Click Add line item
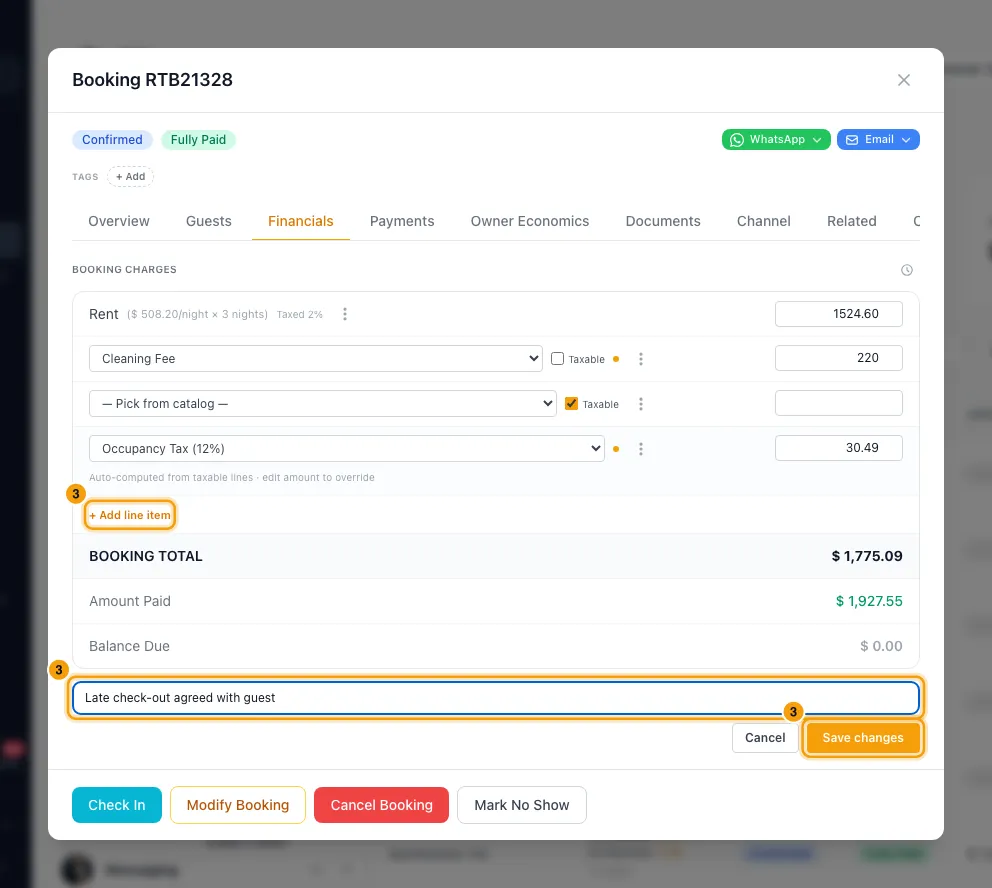 pos(130,515)
